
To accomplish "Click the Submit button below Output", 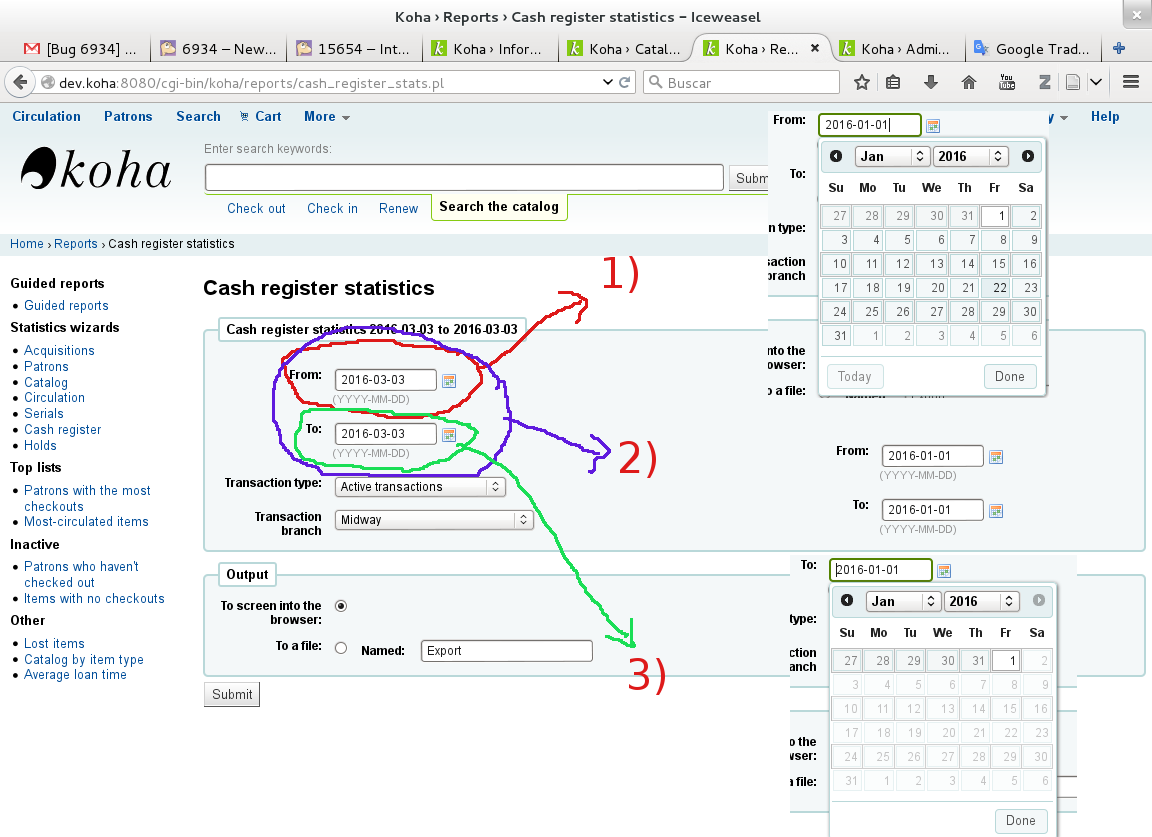I will (x=232, y=694).
